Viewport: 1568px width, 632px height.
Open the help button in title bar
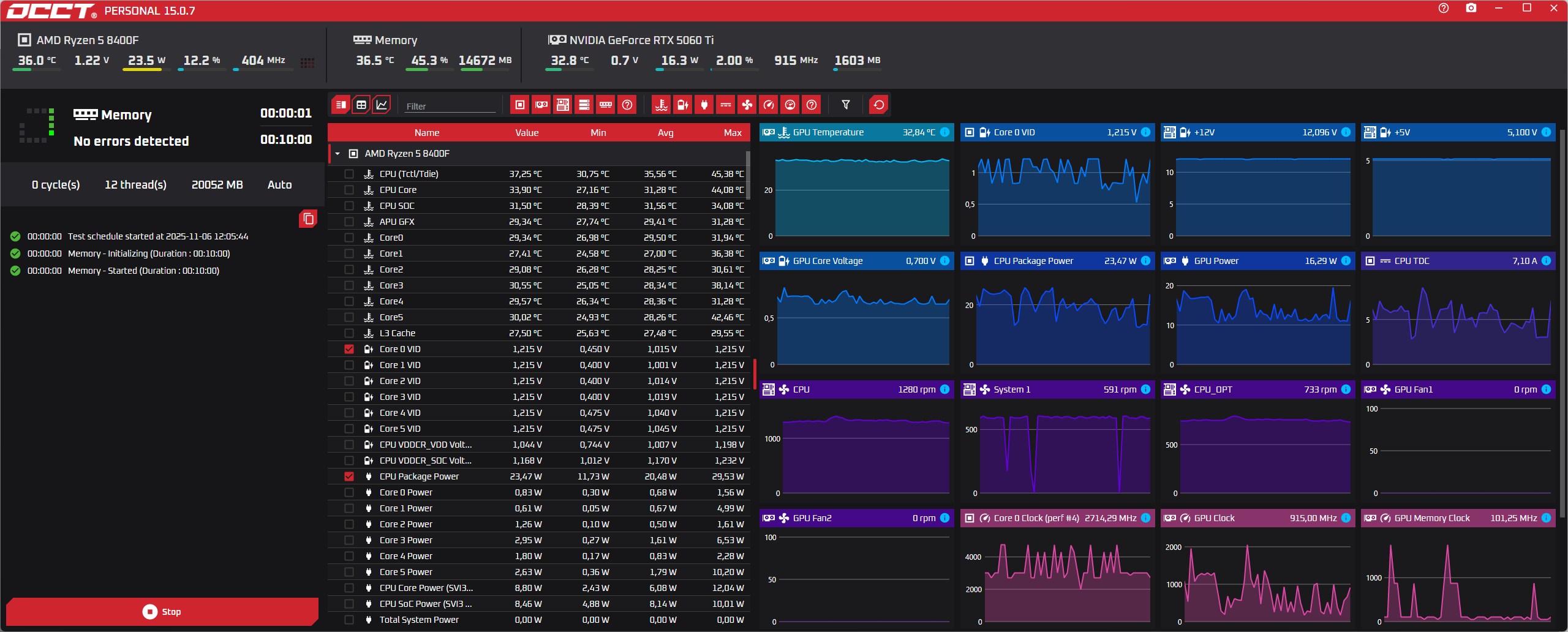tap(1444, 9)
